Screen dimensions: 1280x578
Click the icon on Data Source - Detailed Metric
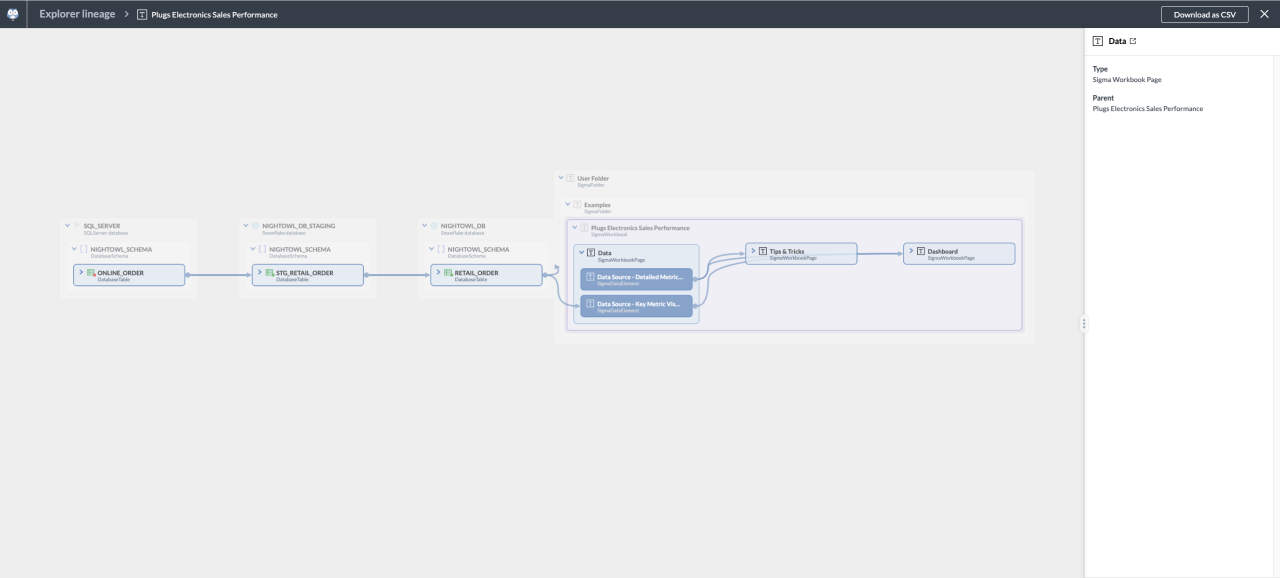(x=590, y=277)
